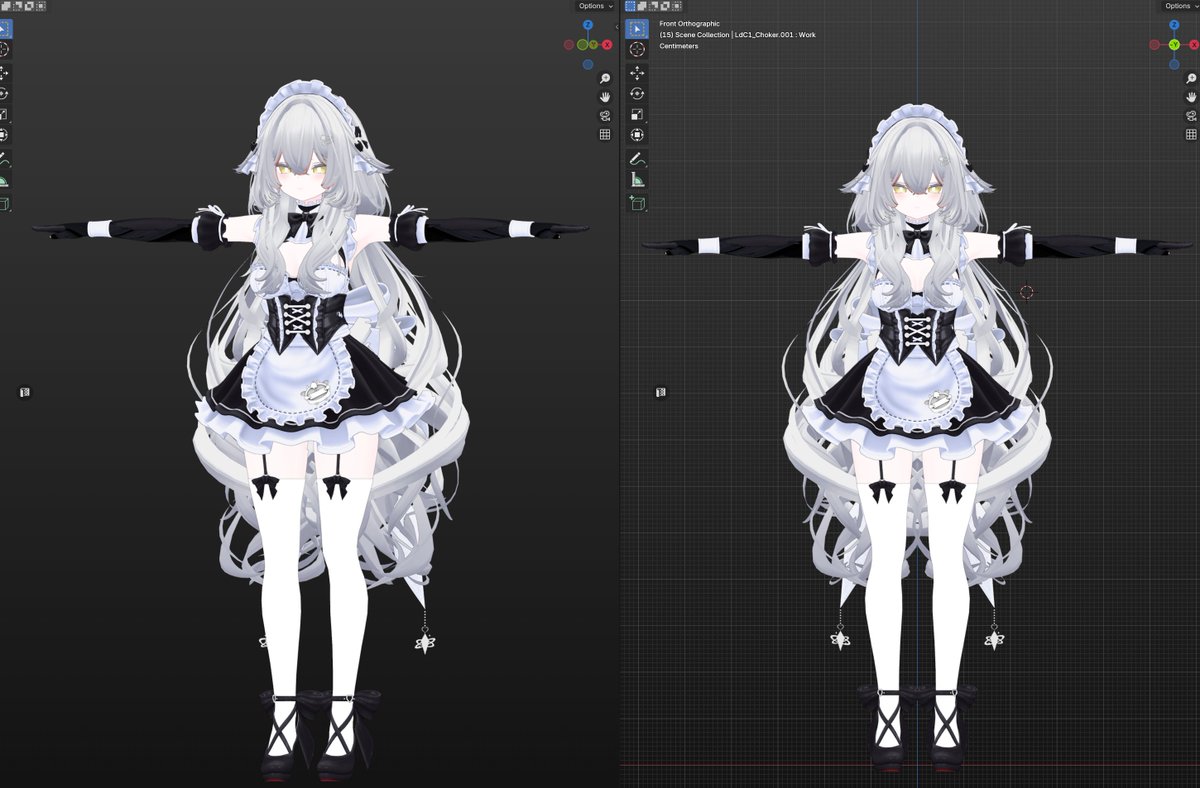The image size is (1200, 788).
Task: Select the Annotate tool in right viewport
Action: tap(637, 159)
